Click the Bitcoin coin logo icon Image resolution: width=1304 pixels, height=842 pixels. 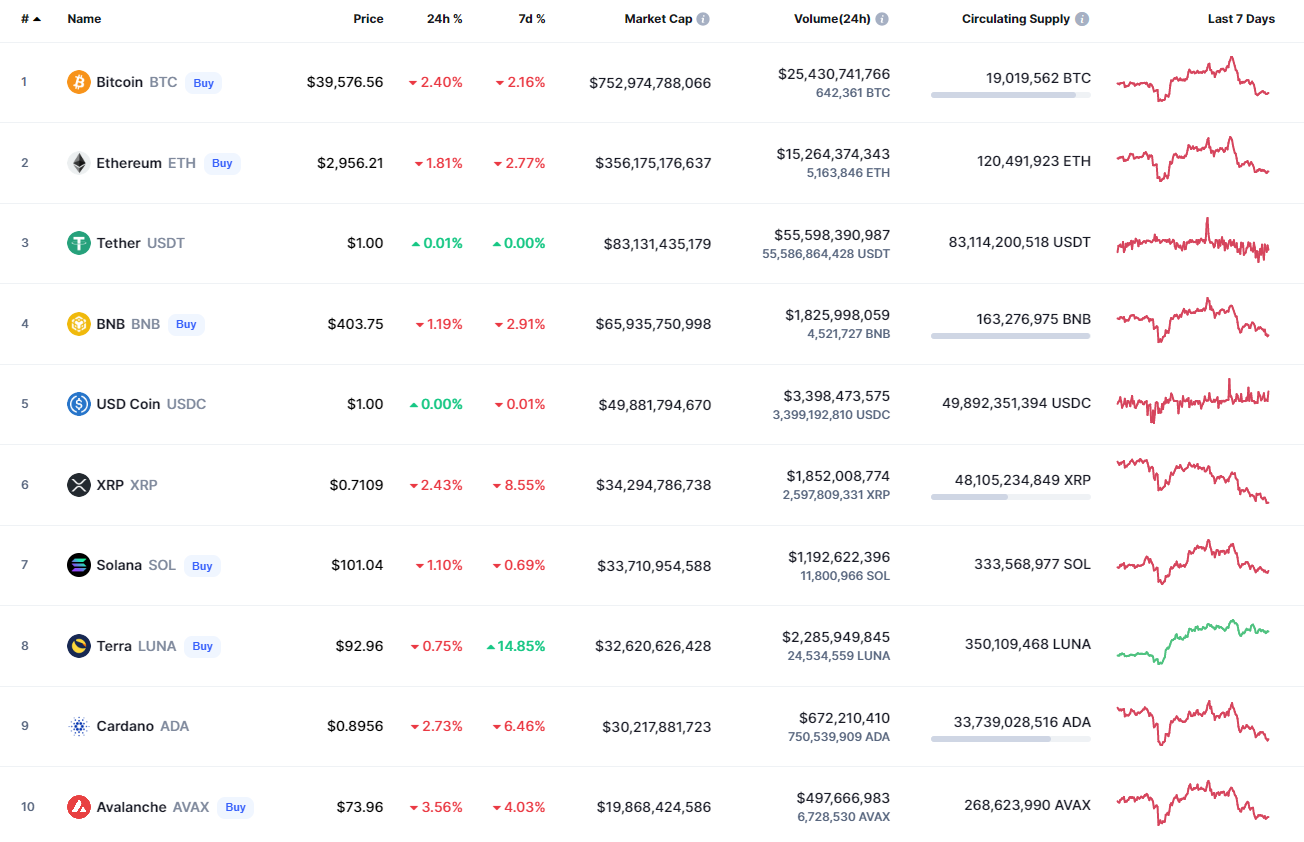coord(79,82)
